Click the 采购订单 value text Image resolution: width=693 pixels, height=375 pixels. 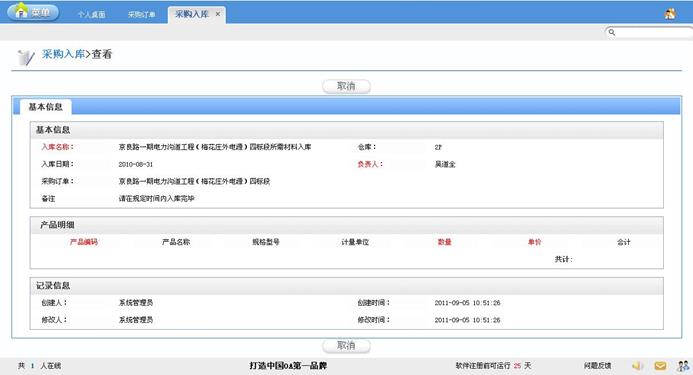(x=194, y=181)
